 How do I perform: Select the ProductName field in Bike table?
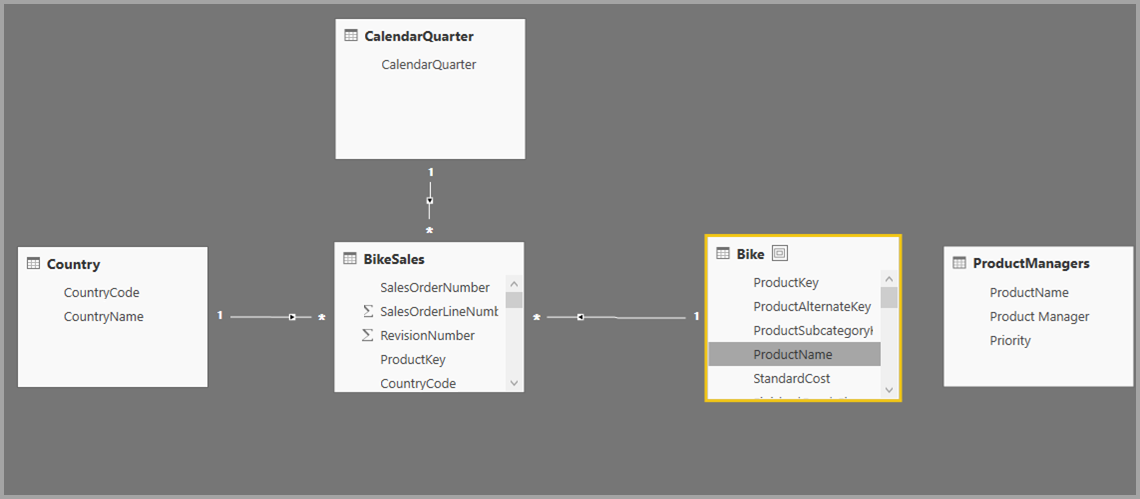pyautogui.click(x=793, y=355)
